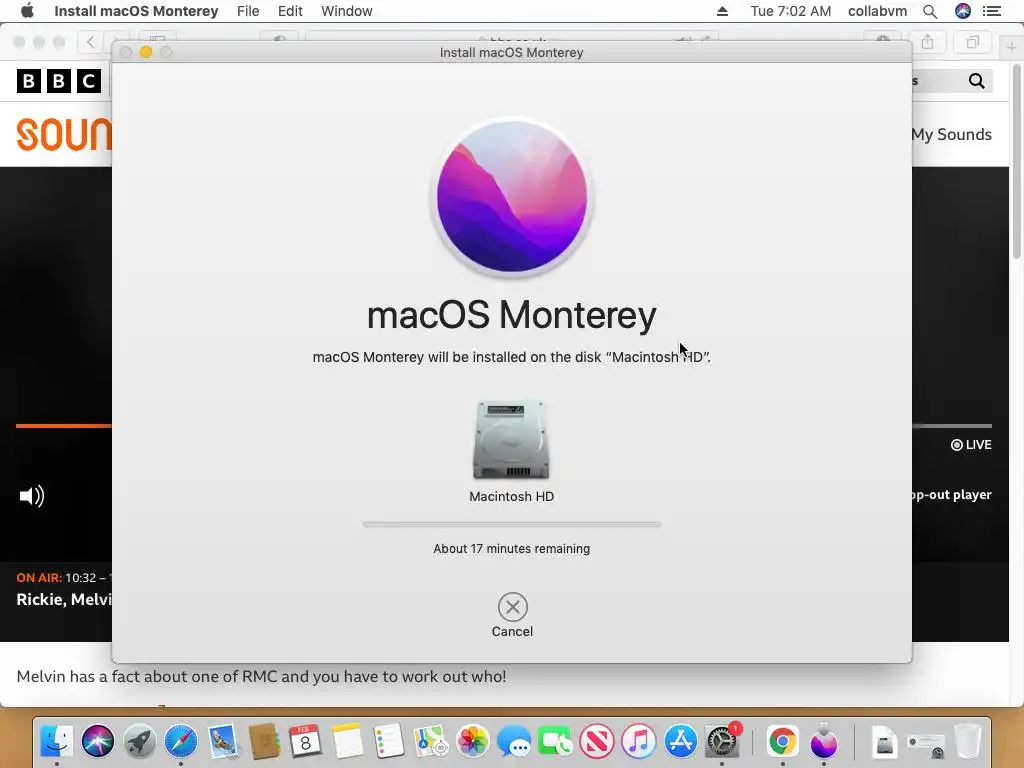Viewport: 1024px width, 768px height.
Task: Open the Edit menu
Action: (290, 11)
